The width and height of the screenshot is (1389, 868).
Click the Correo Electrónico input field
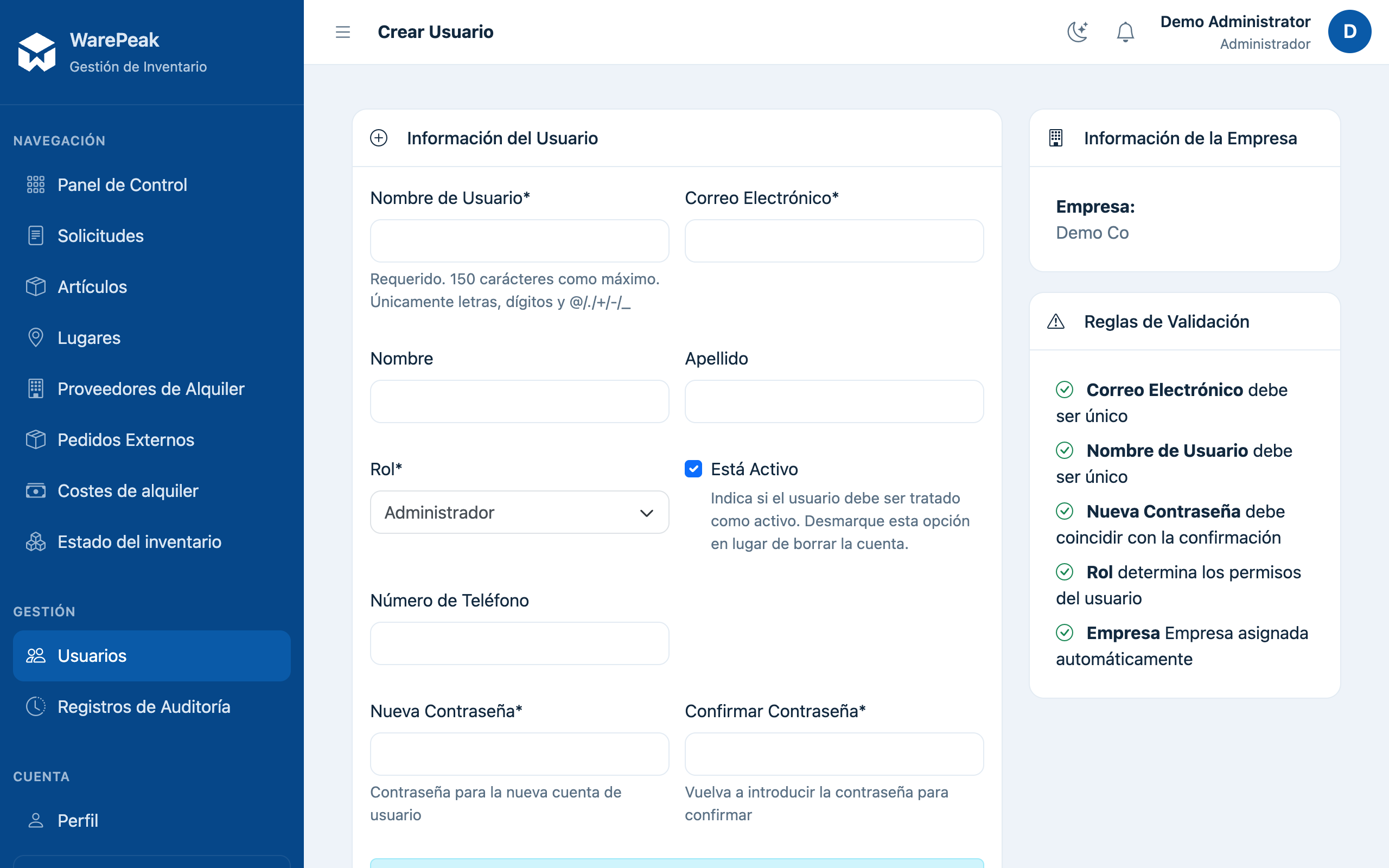point(834,241)
